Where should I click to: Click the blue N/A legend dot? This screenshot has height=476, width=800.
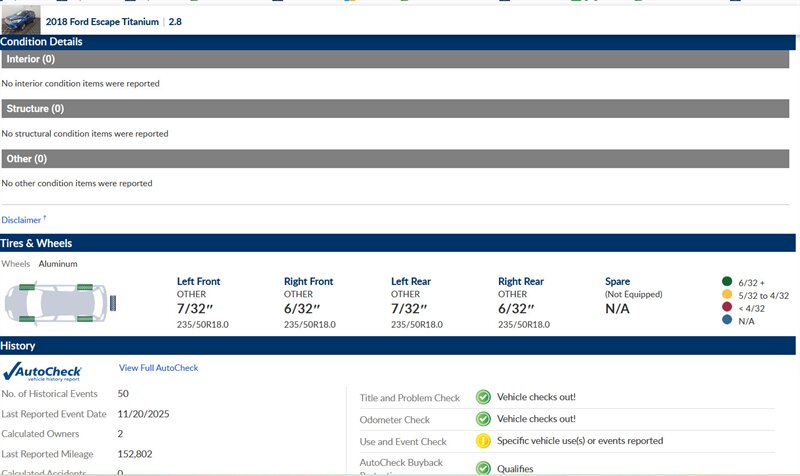[727, 322]
